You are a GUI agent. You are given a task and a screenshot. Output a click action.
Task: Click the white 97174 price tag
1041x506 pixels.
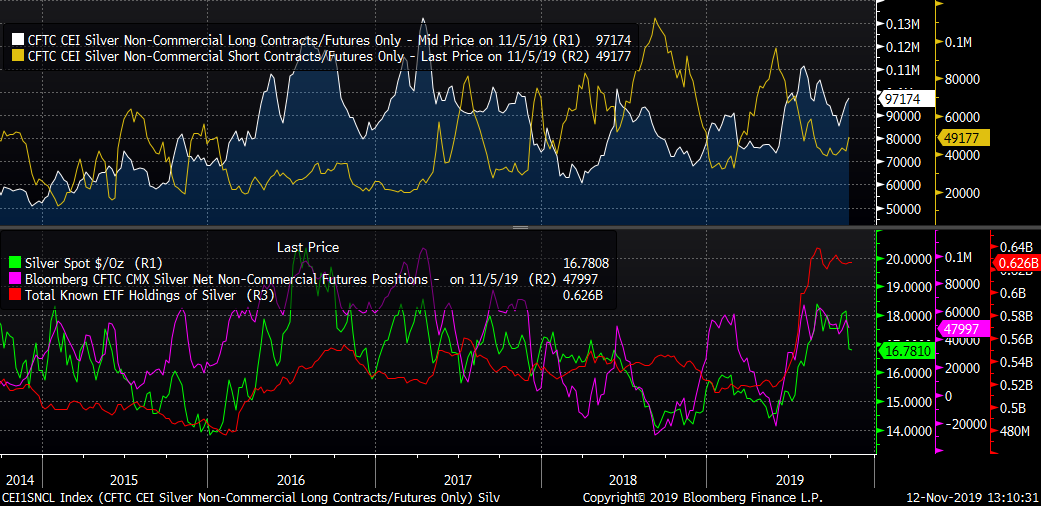pyautogui.click(x=906, y=99)
